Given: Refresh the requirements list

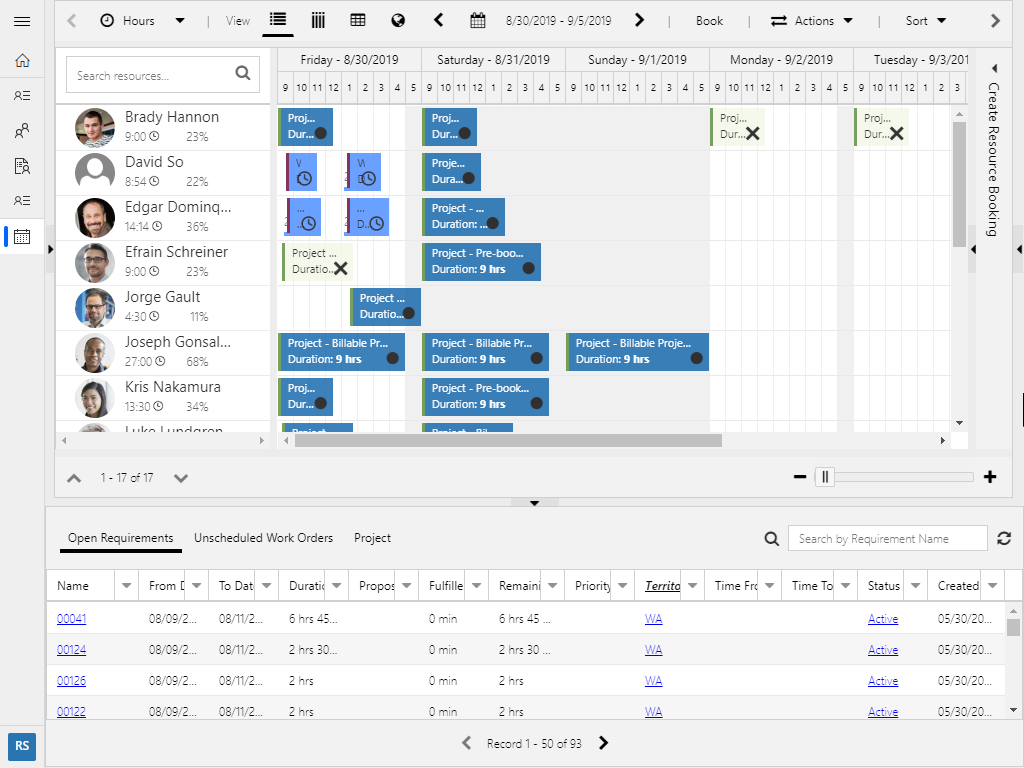Looking at the screenshot, I should [x=1004, y=538].
